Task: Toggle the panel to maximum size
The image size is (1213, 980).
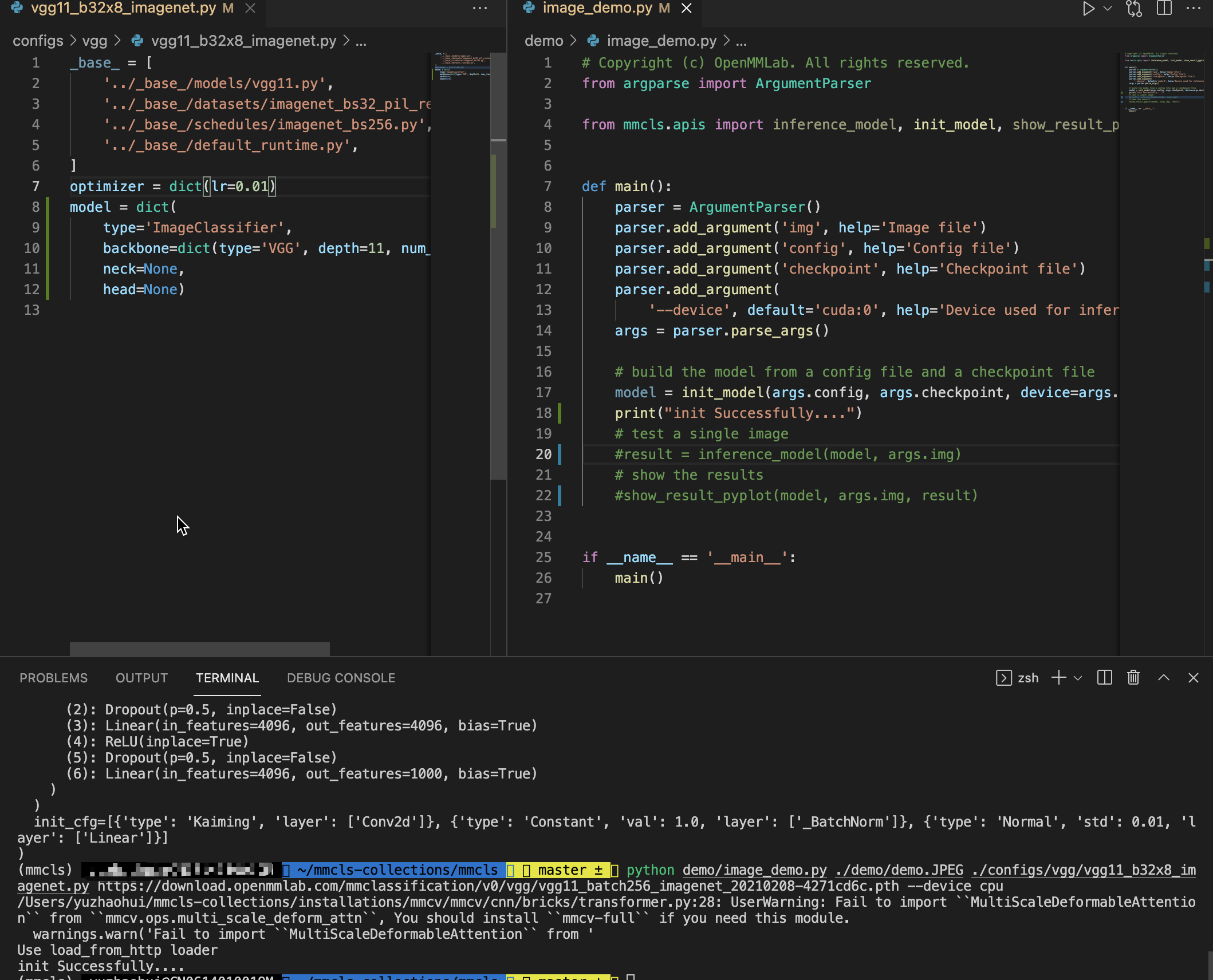Action: pos(1164,678)
